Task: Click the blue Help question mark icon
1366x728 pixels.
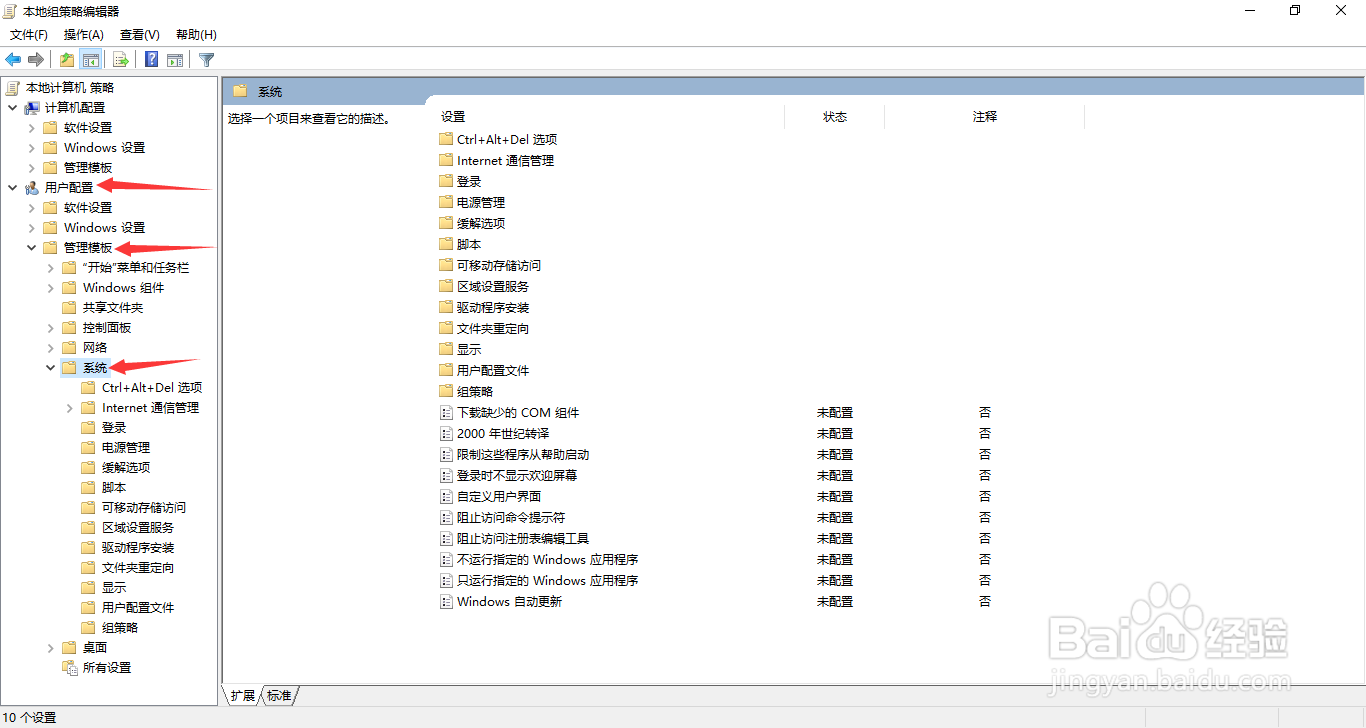Action: (x=150, y=59)
